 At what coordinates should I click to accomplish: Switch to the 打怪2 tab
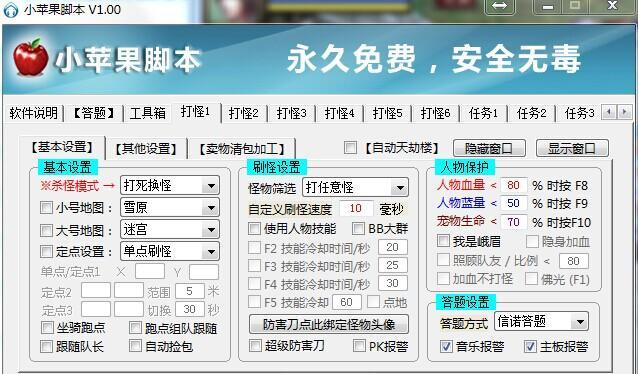click(x=243, y=113)
